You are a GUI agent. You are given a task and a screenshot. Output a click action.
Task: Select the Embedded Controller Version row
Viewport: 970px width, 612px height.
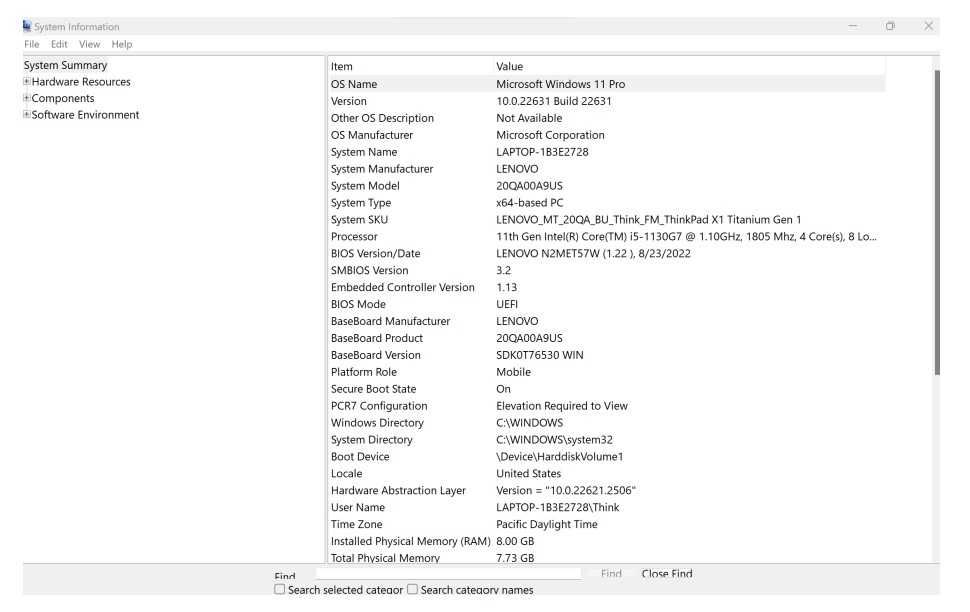[606, 287]
